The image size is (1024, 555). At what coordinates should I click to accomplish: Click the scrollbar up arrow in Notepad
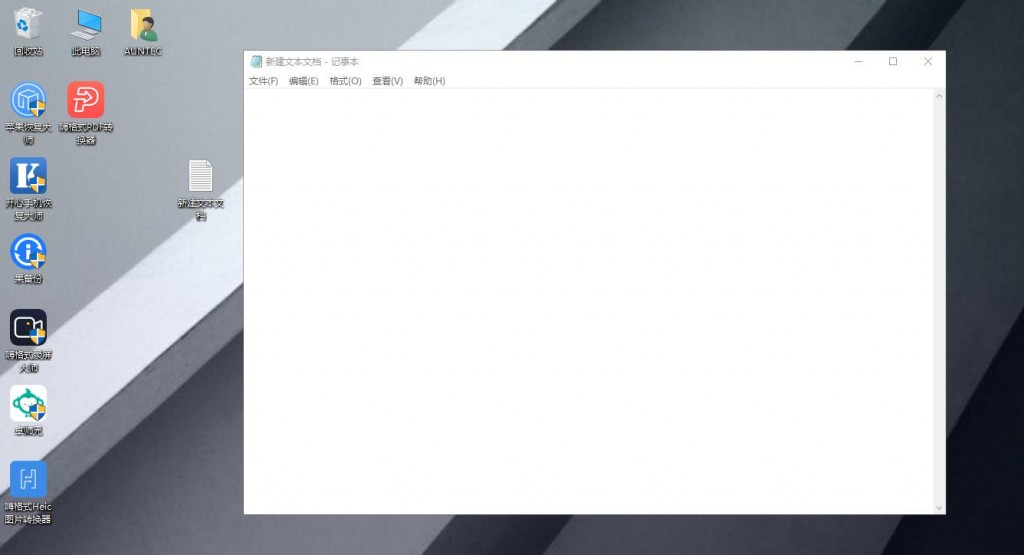click(939, 96)
